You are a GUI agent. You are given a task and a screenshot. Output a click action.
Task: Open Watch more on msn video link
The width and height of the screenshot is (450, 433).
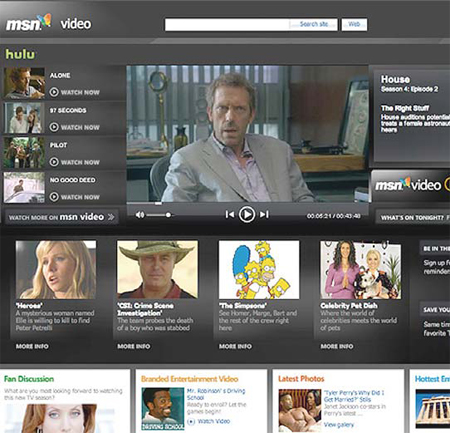coord(61,217)
